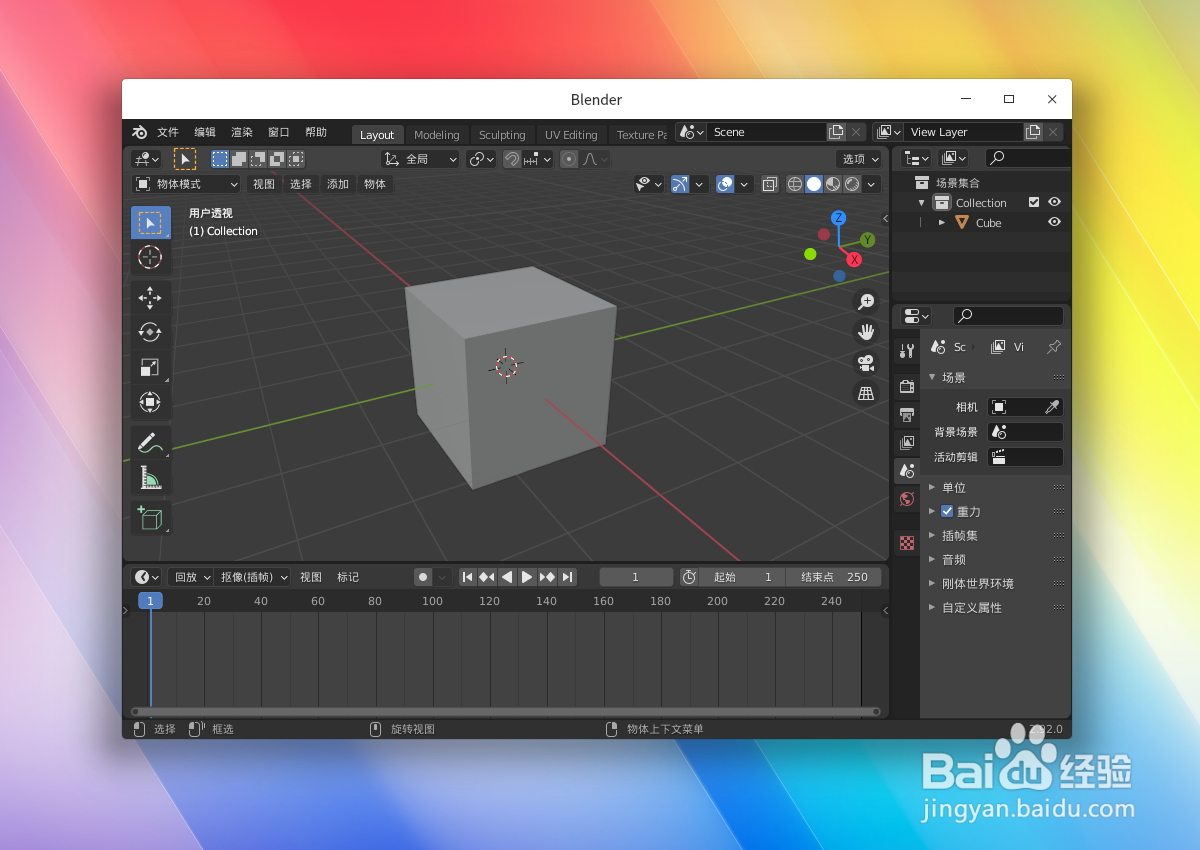Select the Rotate tool

[150, 332]
